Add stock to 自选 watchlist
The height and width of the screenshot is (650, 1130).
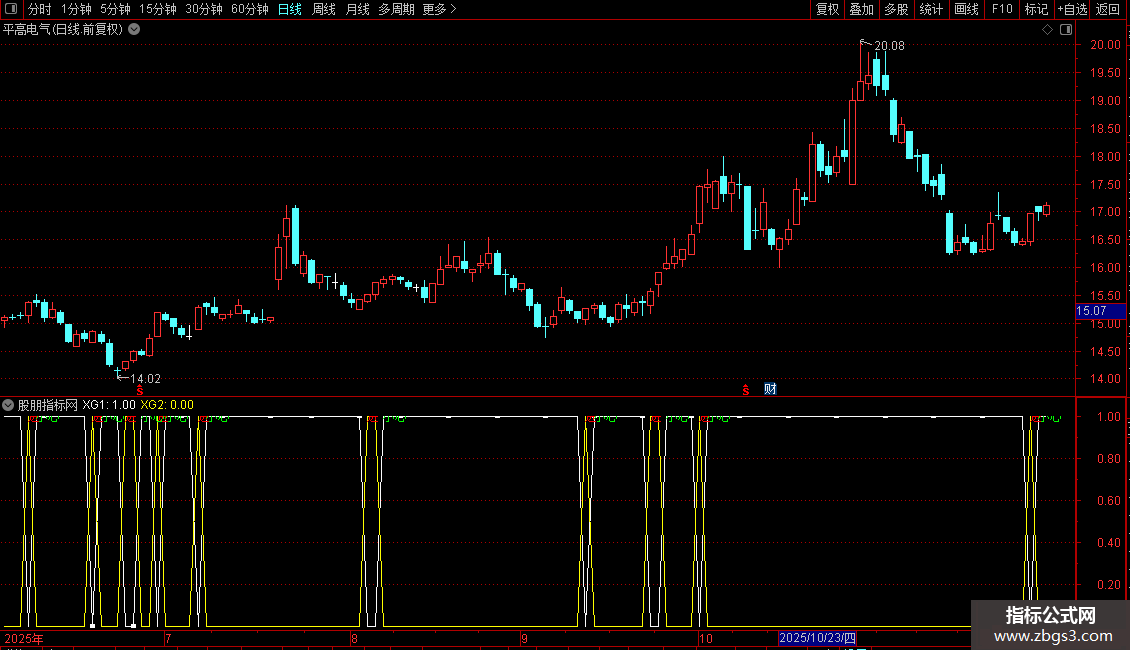click(1072, 9)
